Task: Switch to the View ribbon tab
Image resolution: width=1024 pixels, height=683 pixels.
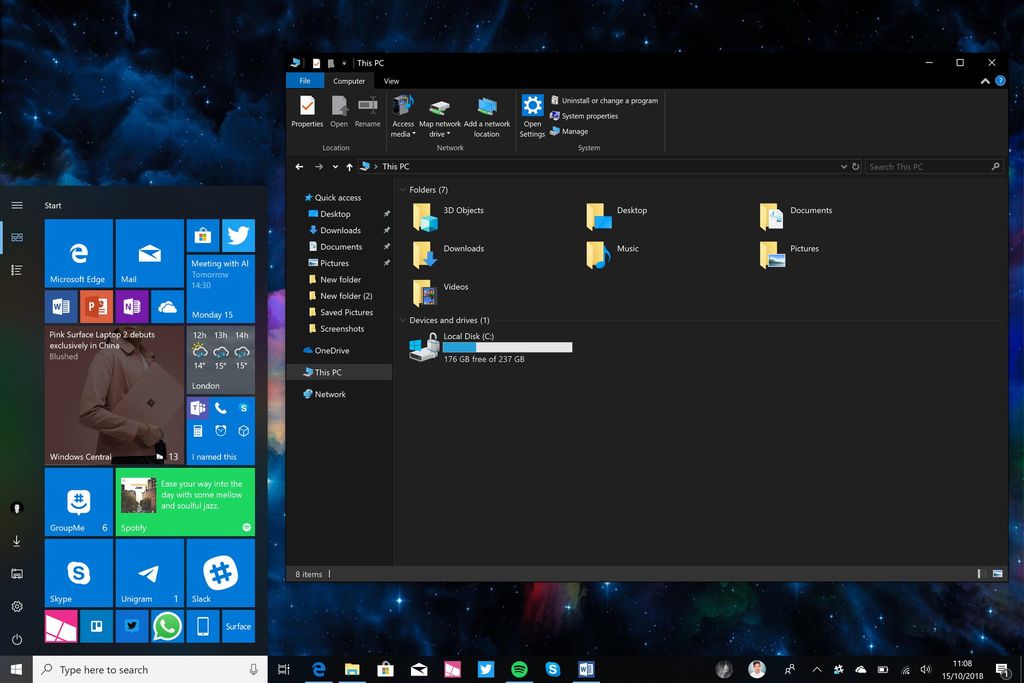Action: [391, 80]
